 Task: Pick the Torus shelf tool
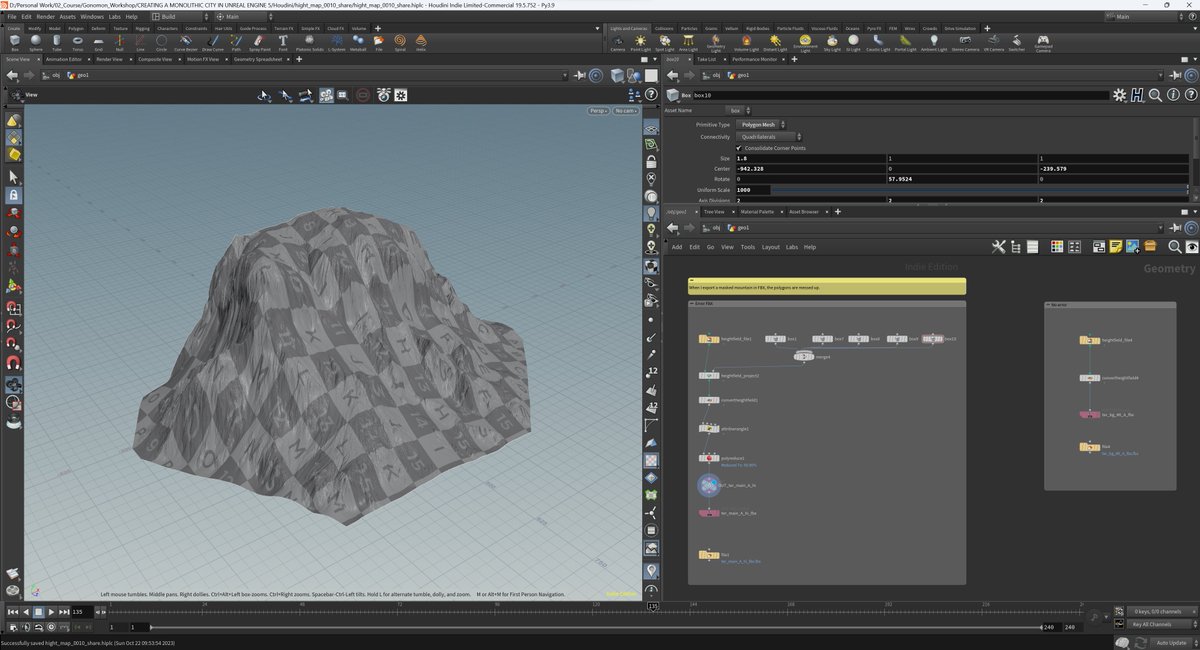coord(77,42)
